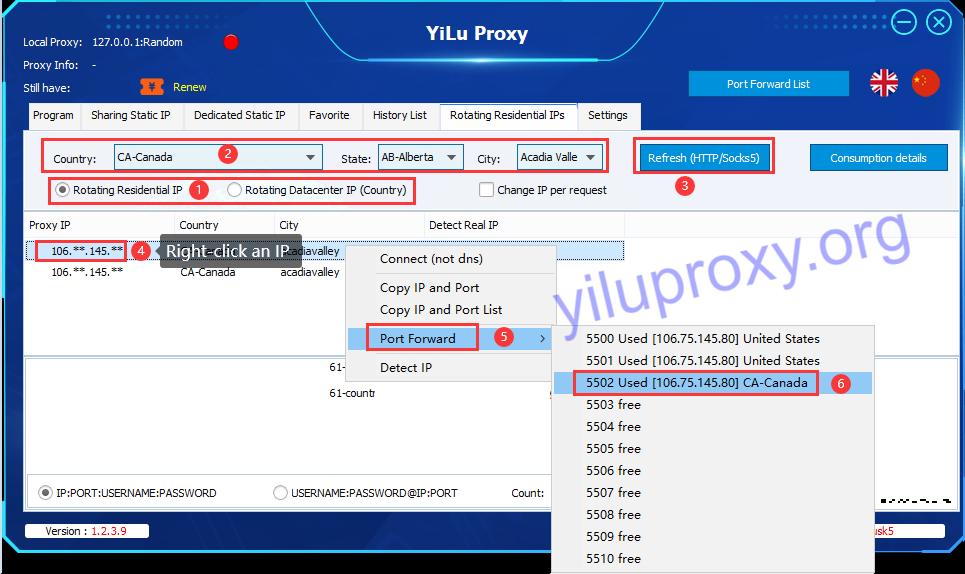Open the Port Forward List button
This screenshot has height=574, width=965.
[769, 84]
